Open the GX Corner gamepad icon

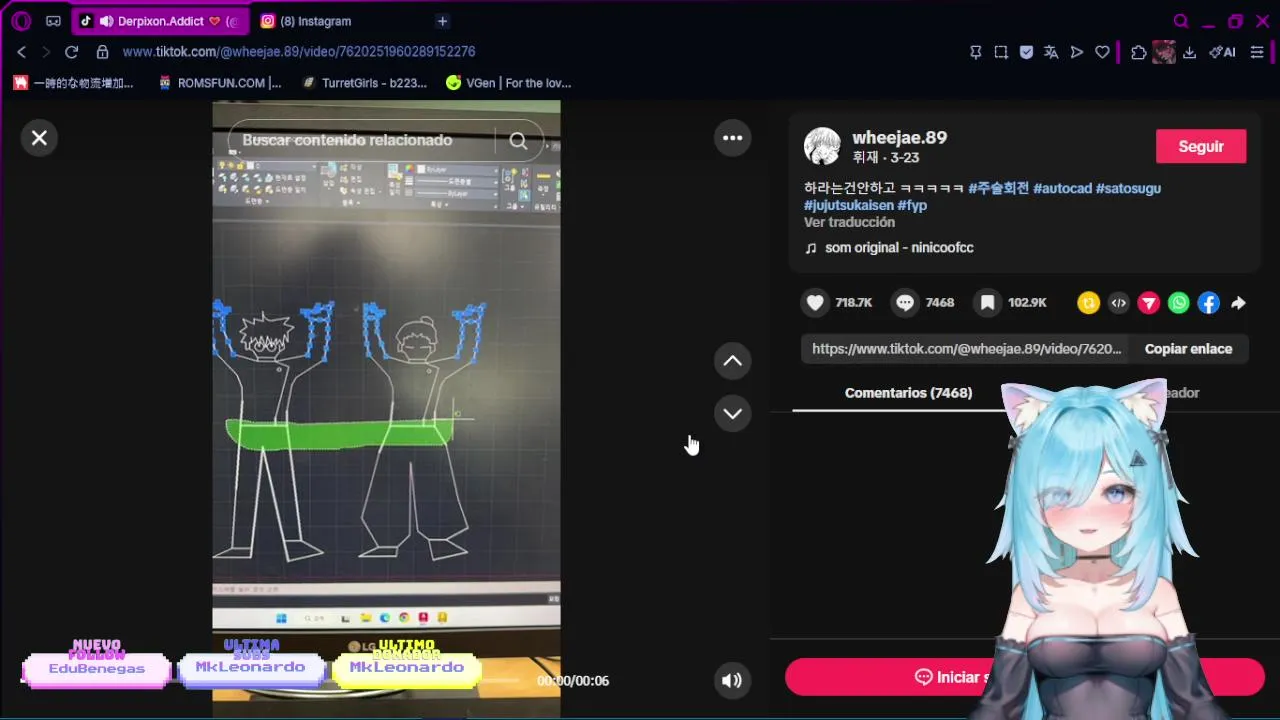pos(53,21)
